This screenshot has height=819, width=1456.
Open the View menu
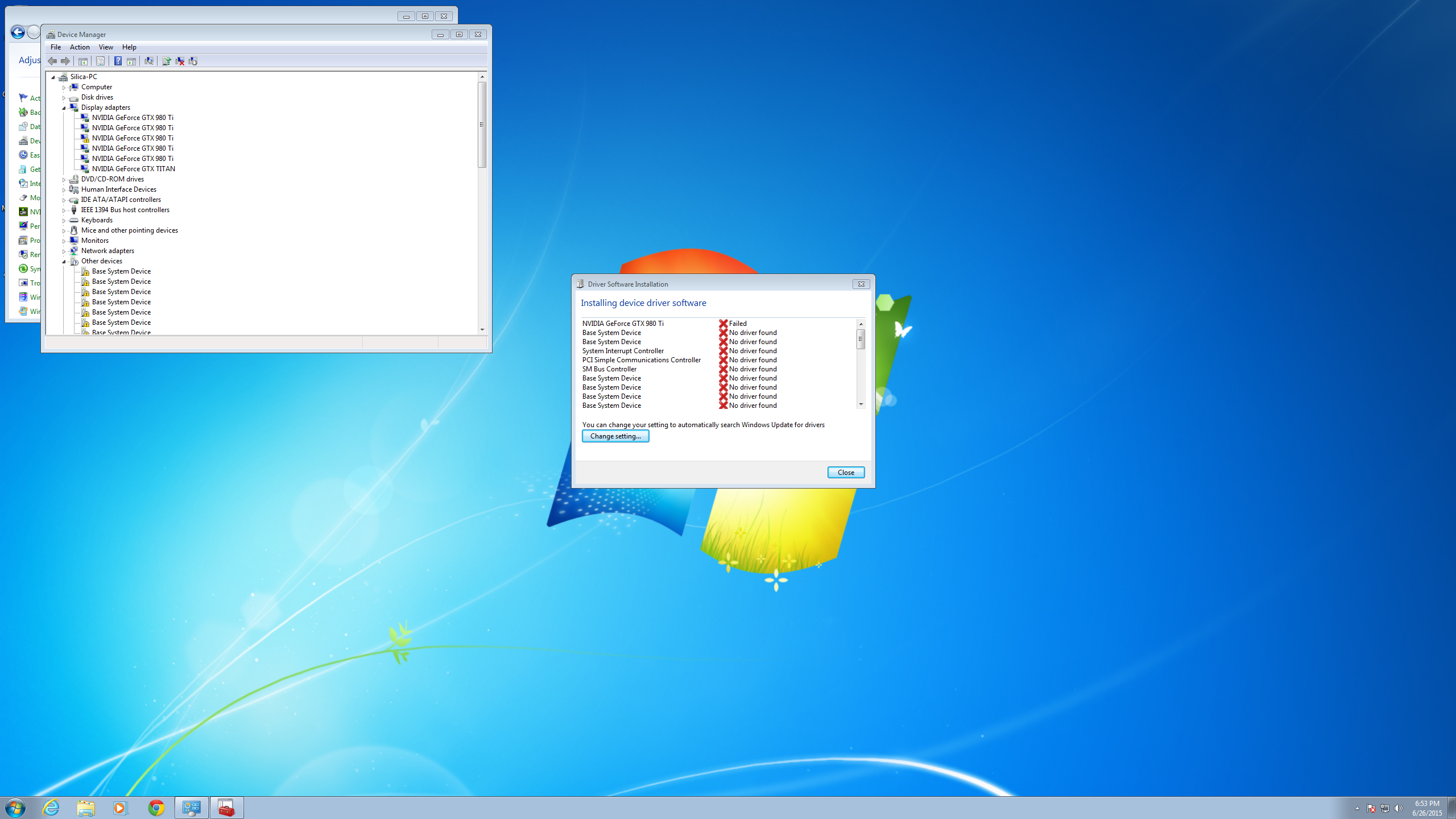106,47
